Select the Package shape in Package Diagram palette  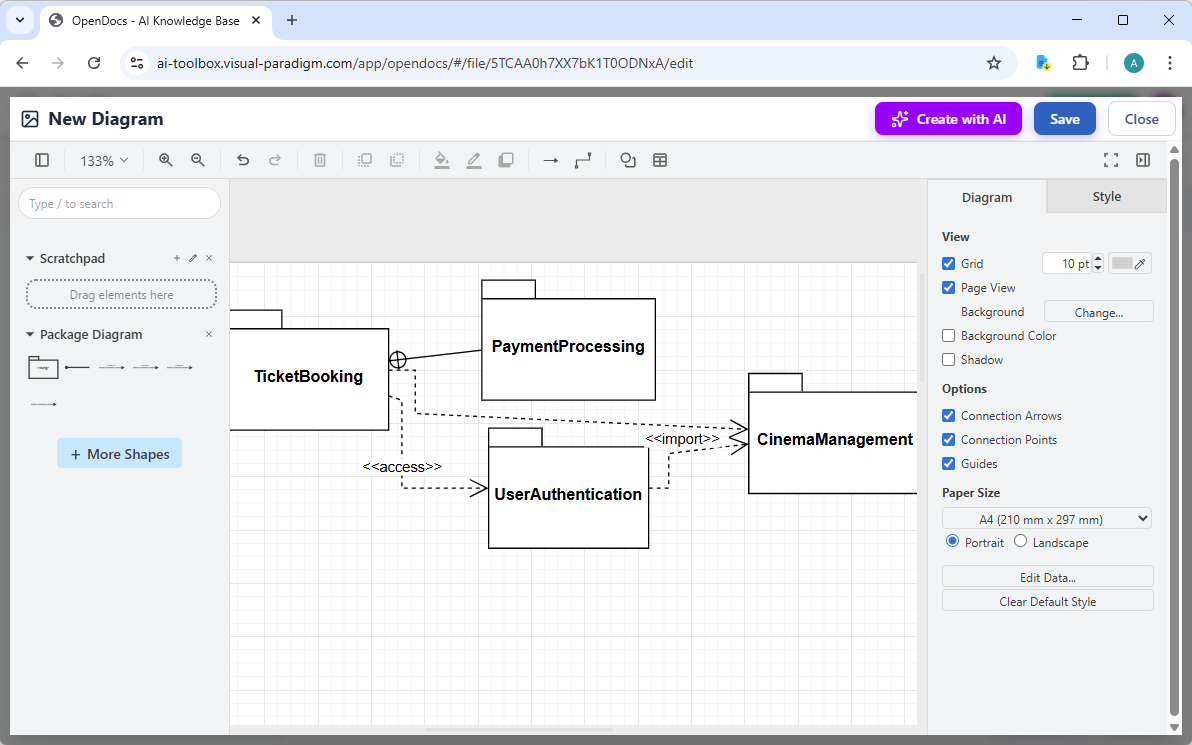tap(42, 367)
